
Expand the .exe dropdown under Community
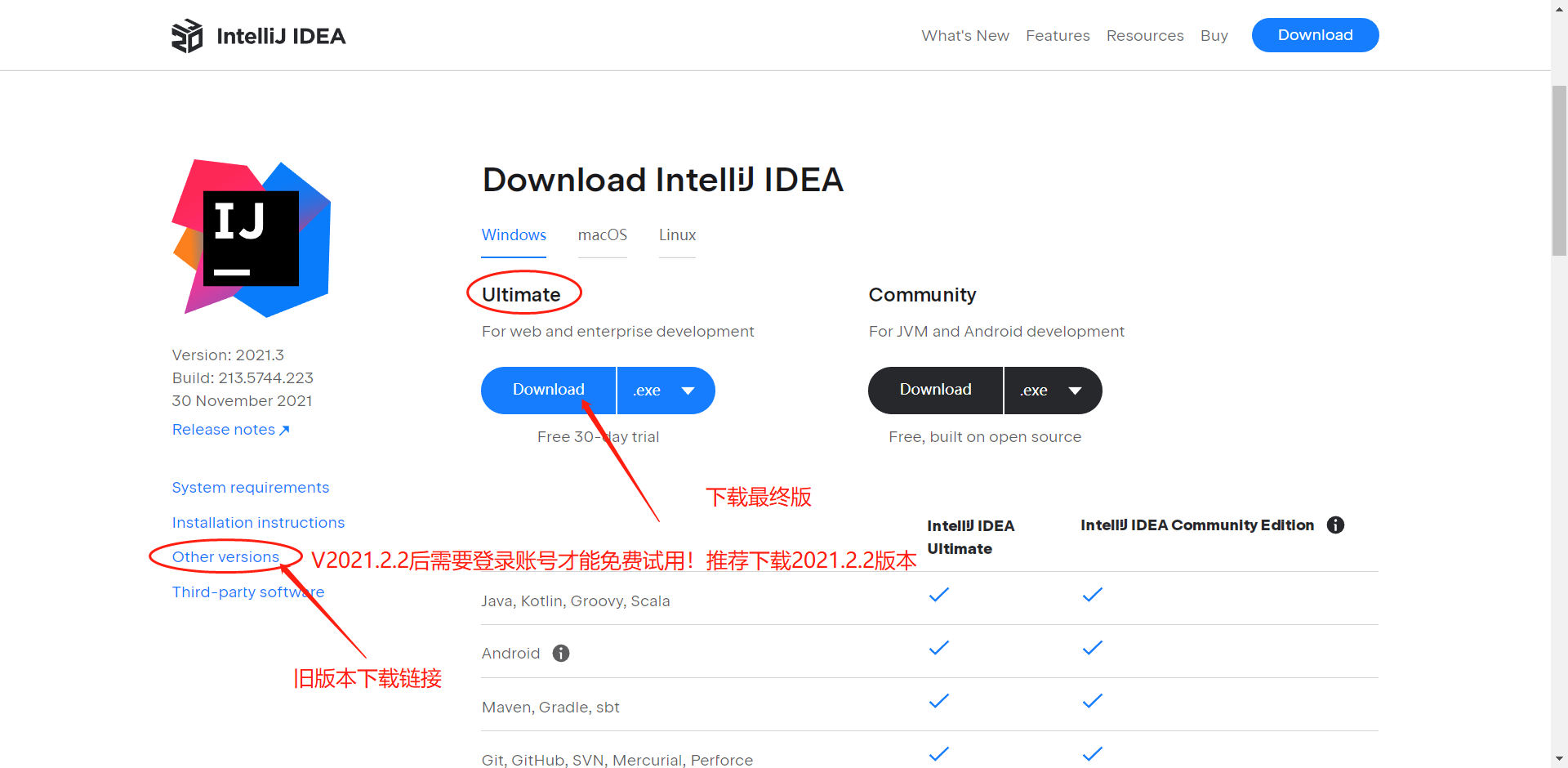coord(1053,390)
